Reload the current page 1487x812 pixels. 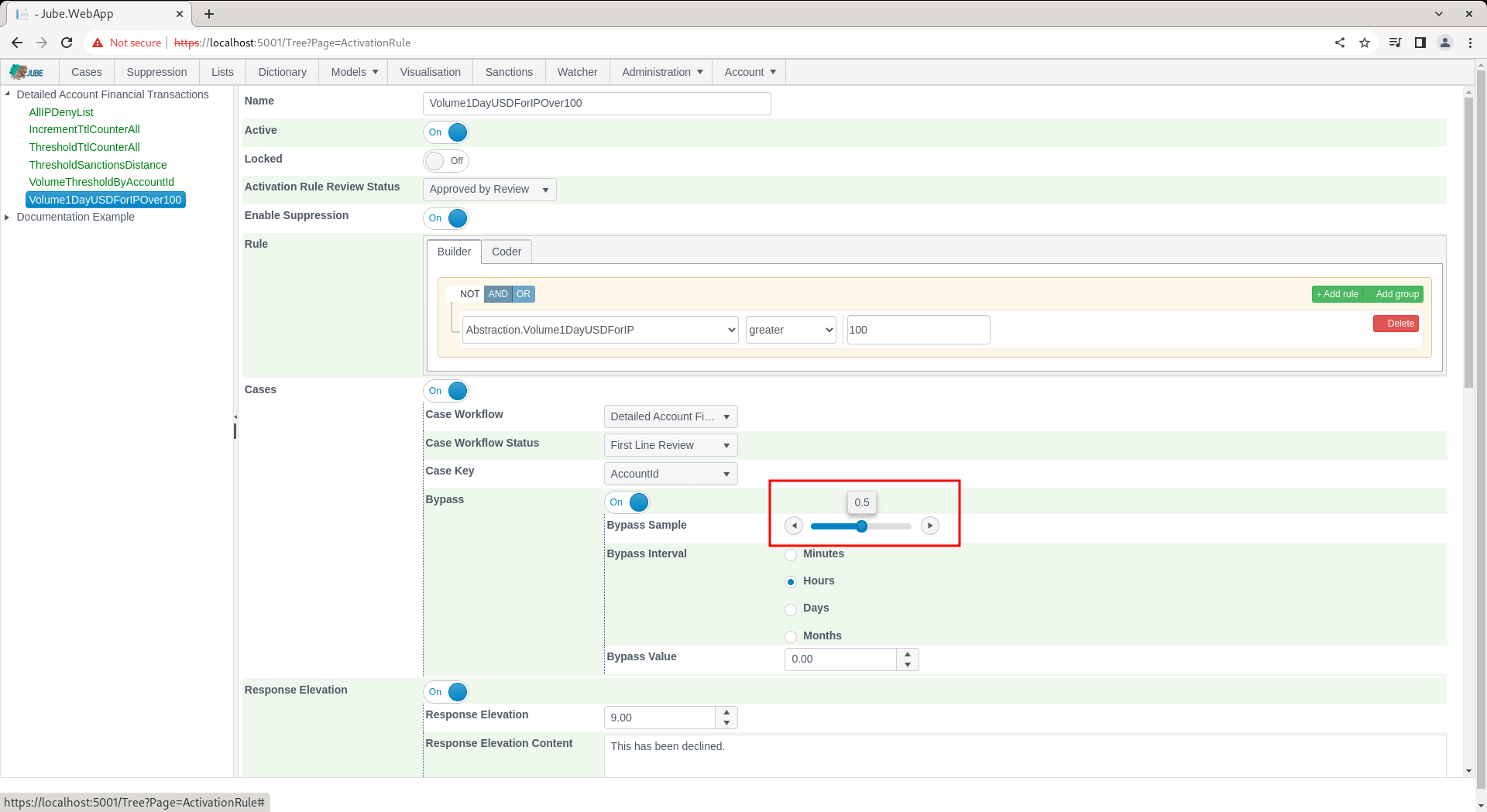click(x=67, y=43)
